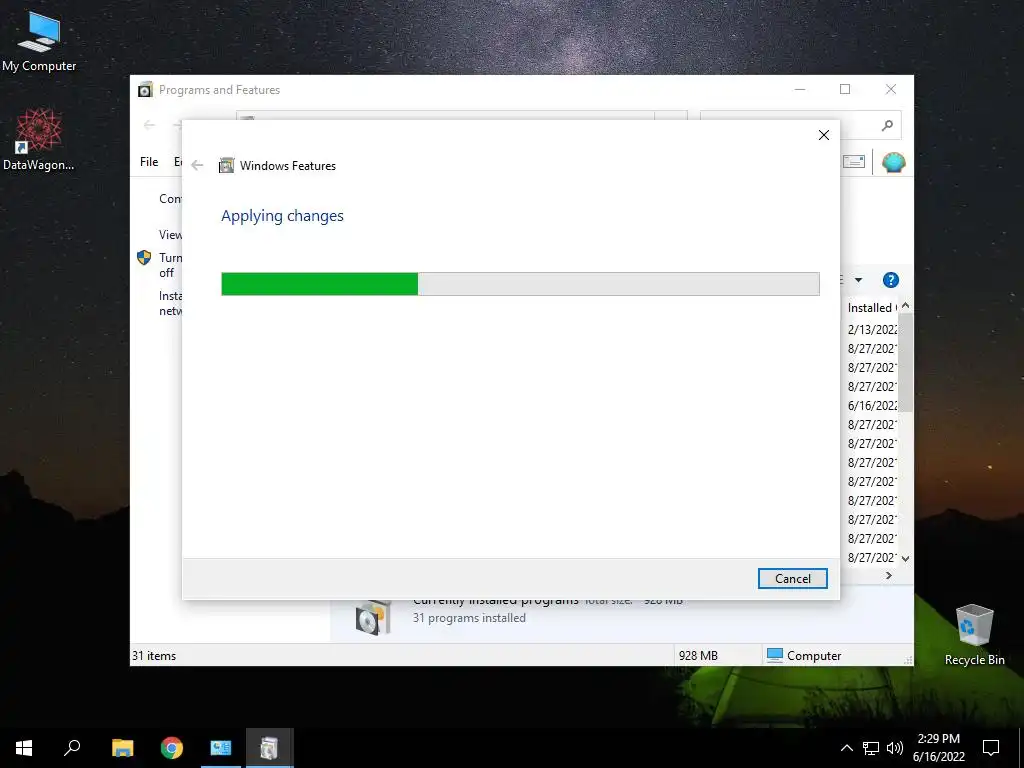
Task: Click the Applying changes progress bar
Action: [x=520, y=284]
